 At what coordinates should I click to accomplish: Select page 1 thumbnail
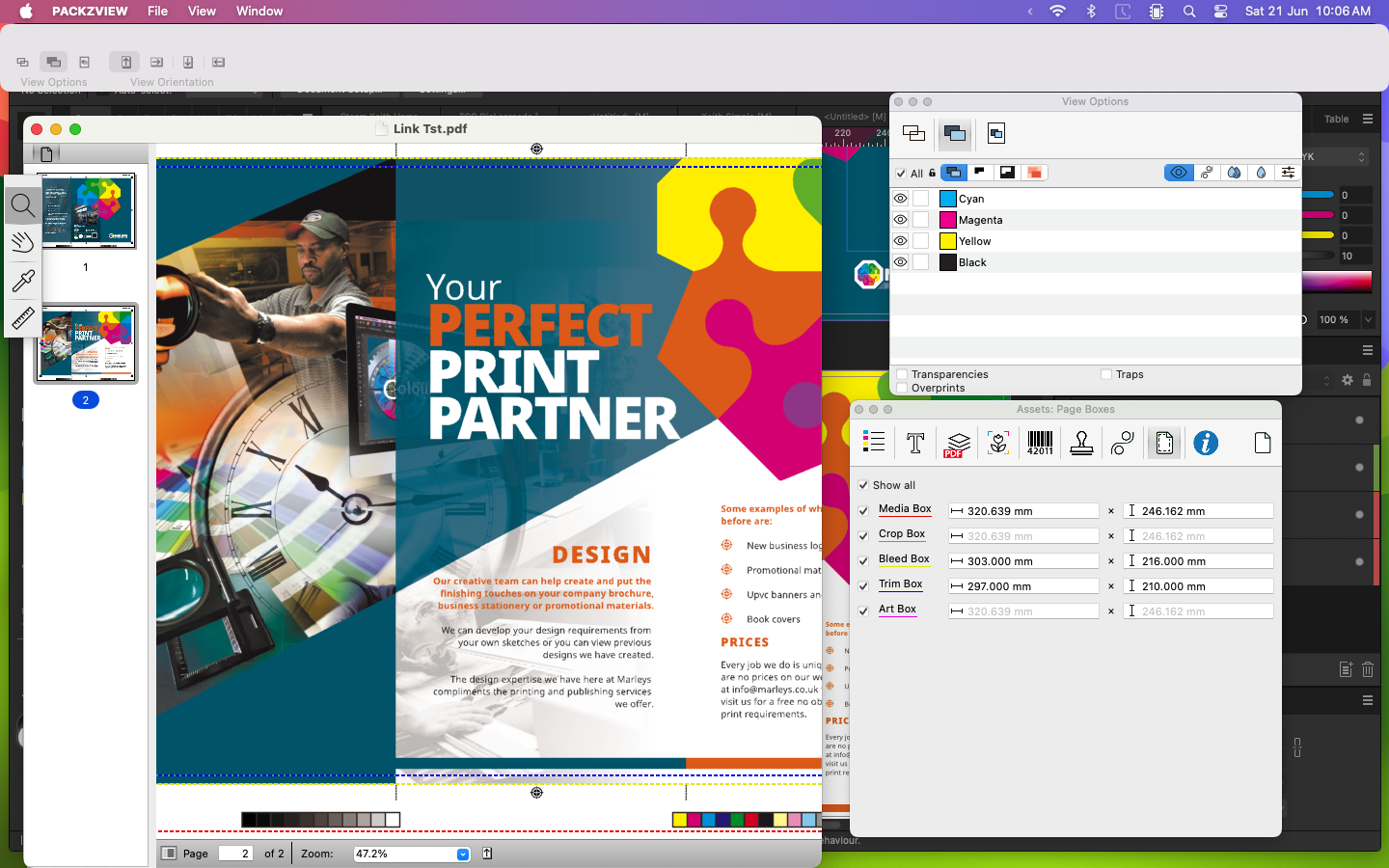pos(86,210)
